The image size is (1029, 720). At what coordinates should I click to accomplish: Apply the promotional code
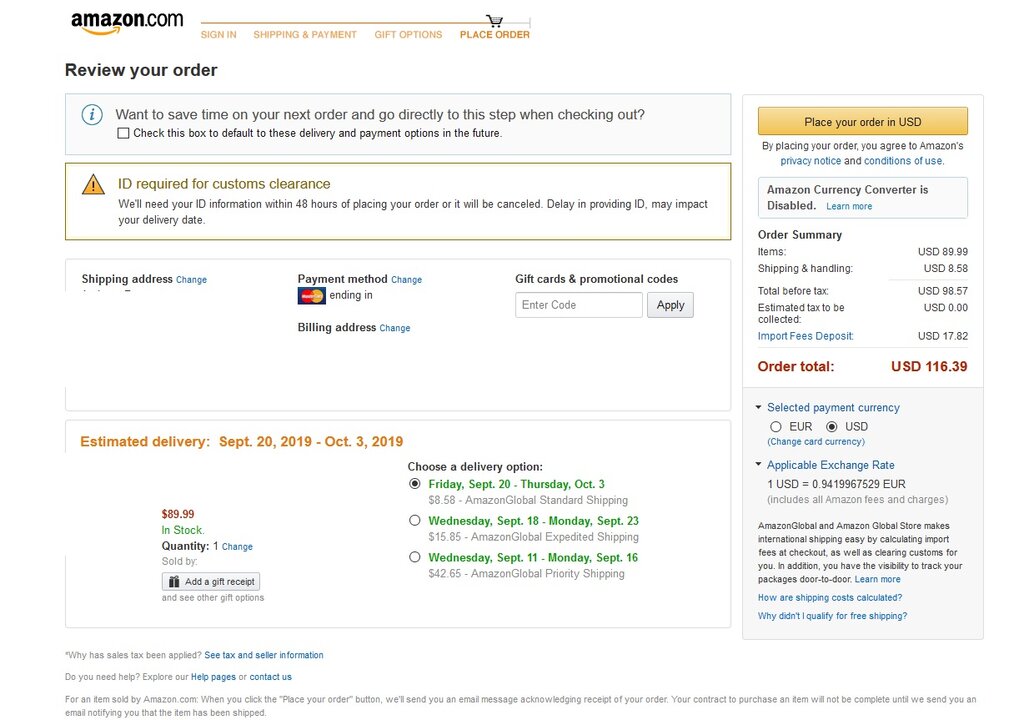670,305
